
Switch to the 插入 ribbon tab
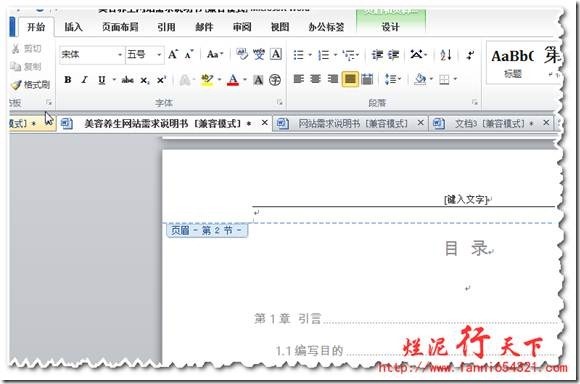point(73,27)
